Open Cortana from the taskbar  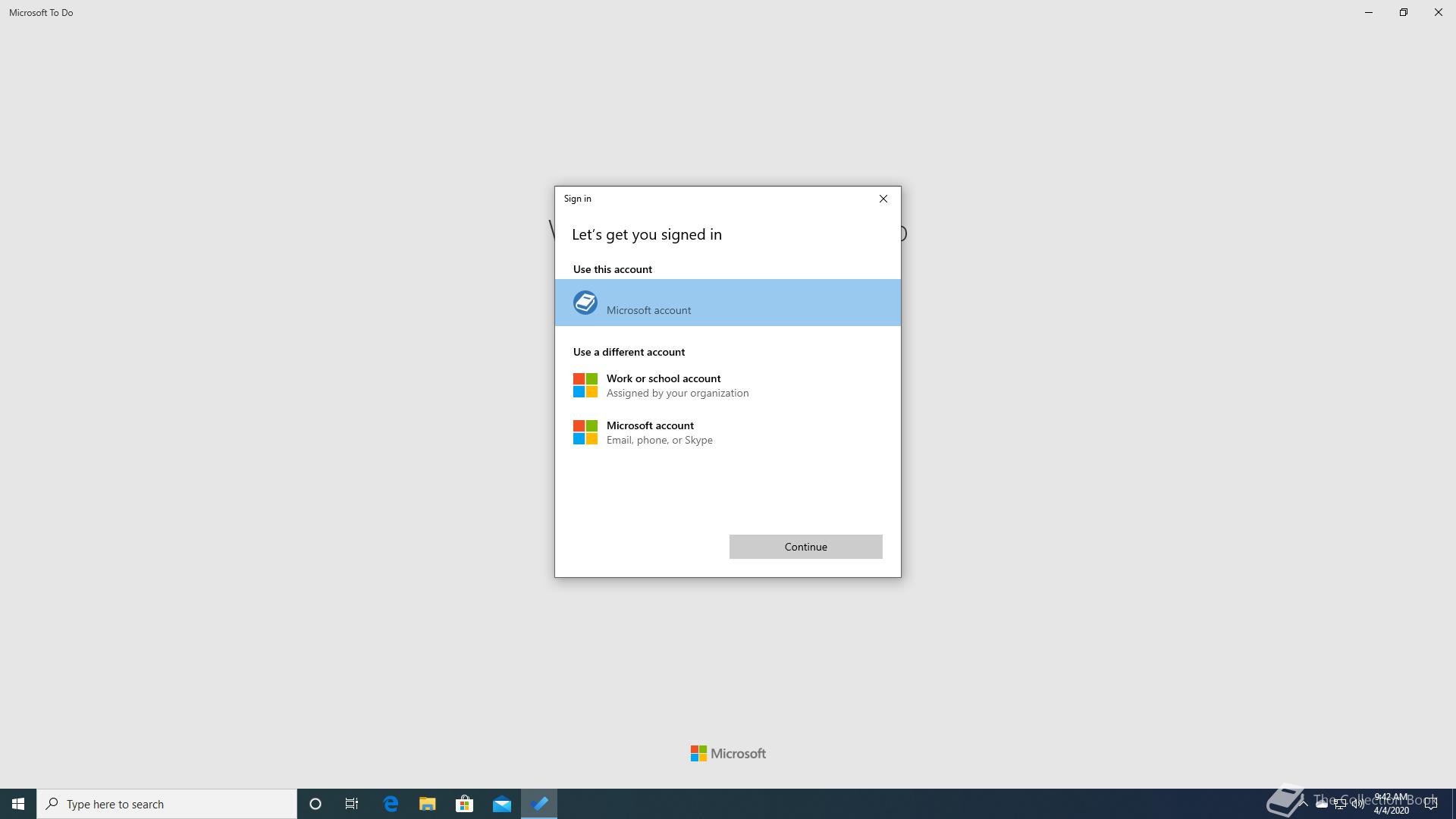315,804
